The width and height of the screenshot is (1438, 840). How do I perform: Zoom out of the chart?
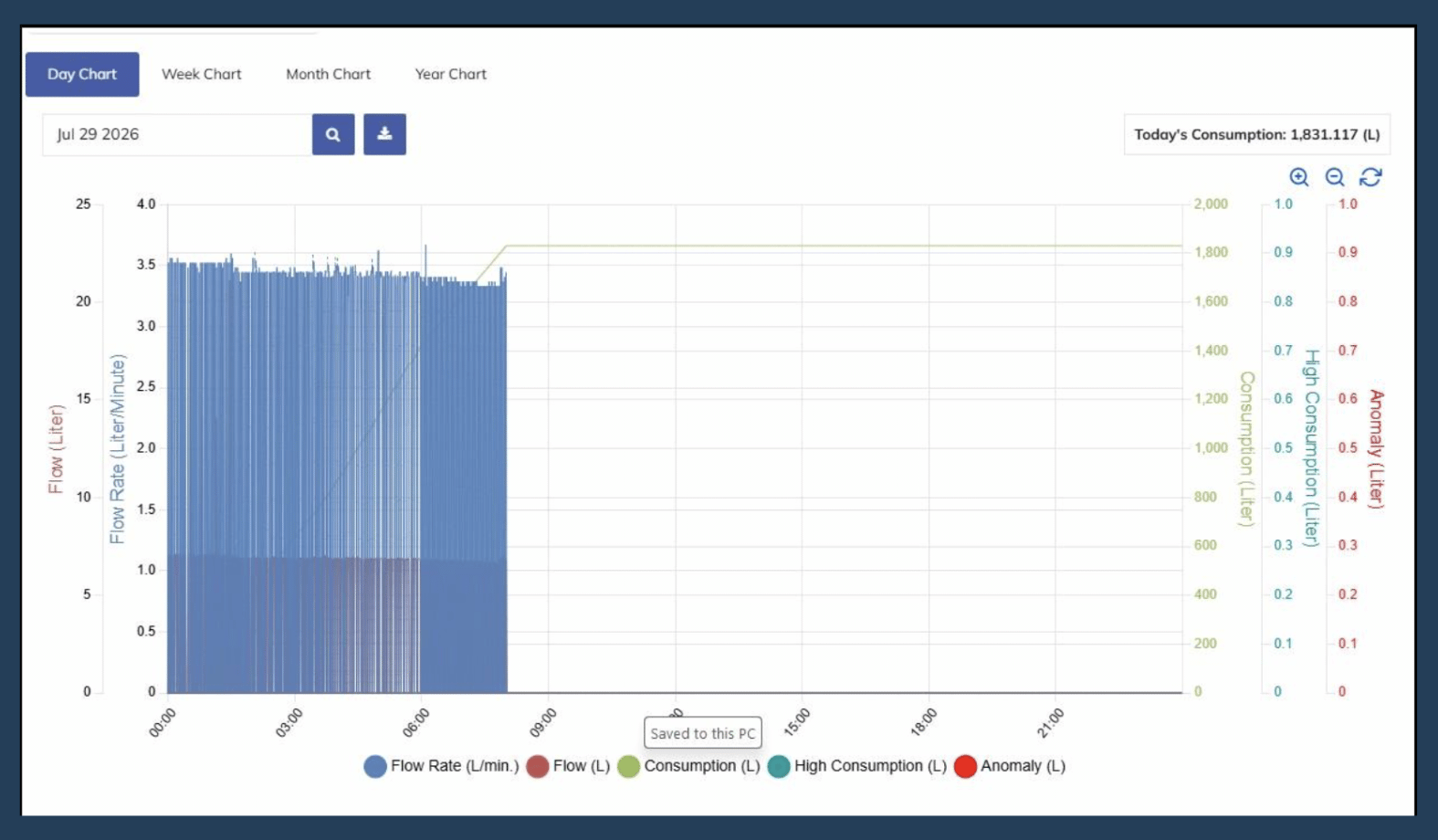(x=1335, y=177)
